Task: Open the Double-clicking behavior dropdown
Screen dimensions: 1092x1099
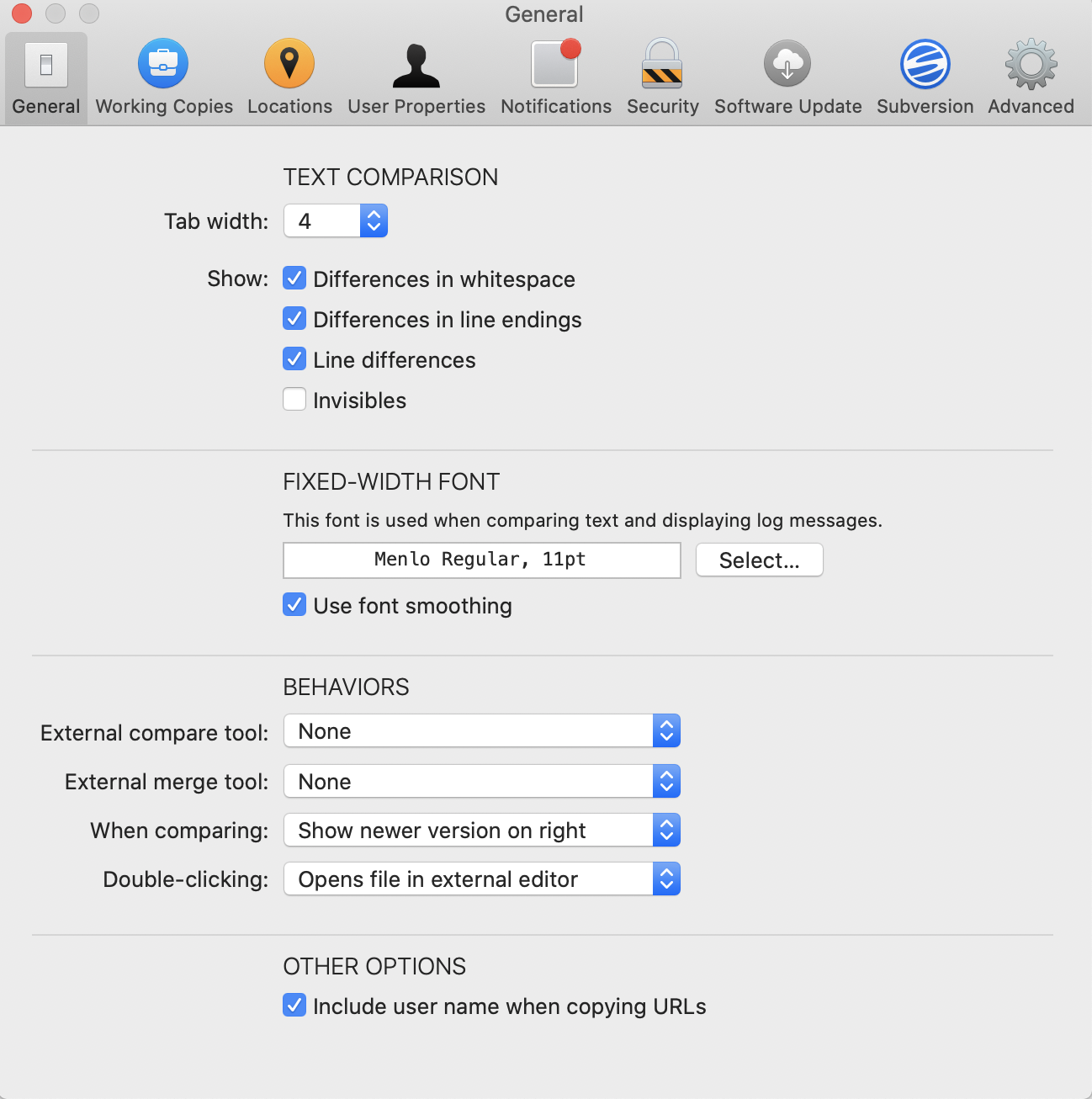Action: coord(482,879)
